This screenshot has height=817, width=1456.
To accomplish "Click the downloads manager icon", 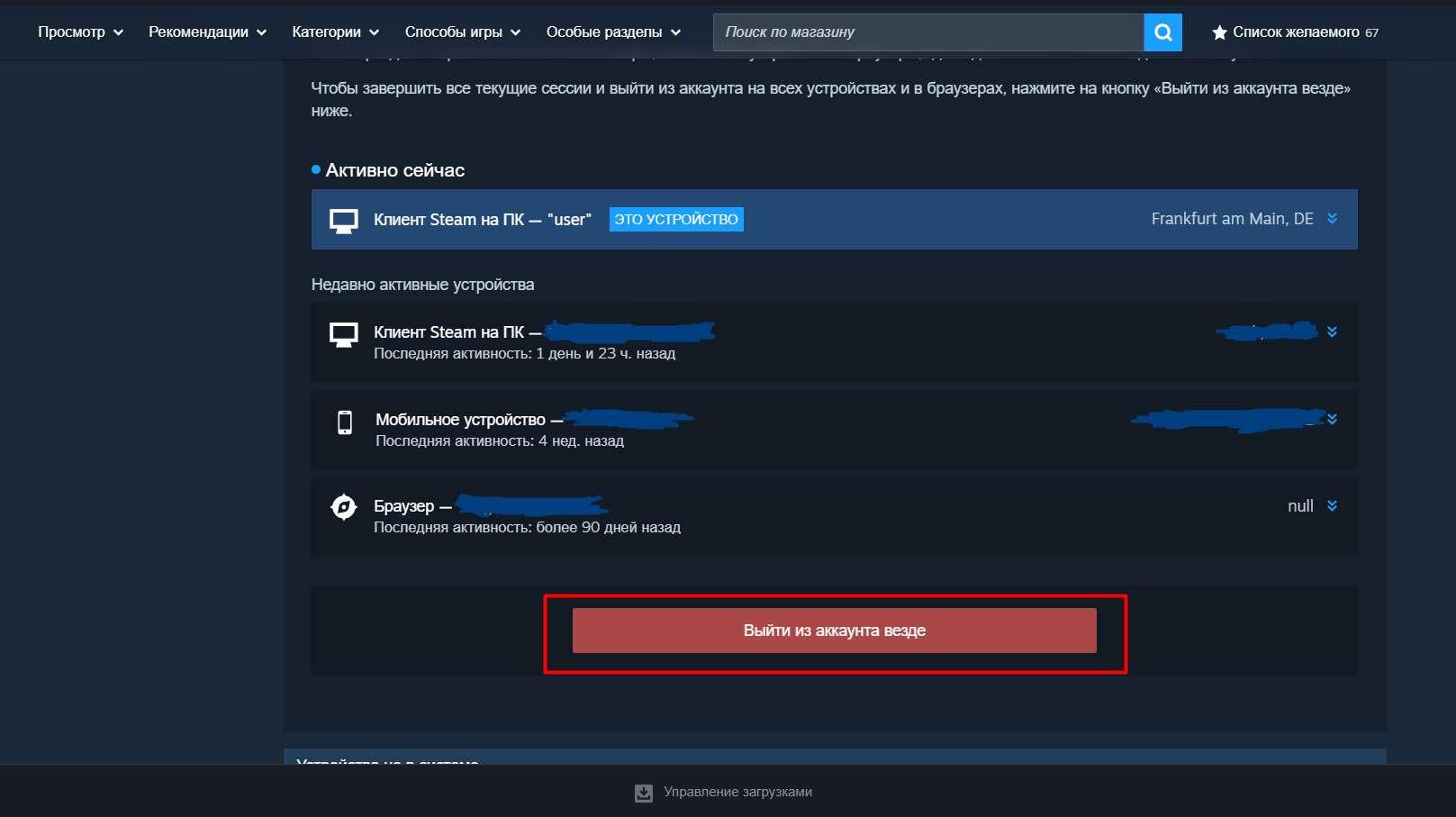I will (x=644, y=793).
